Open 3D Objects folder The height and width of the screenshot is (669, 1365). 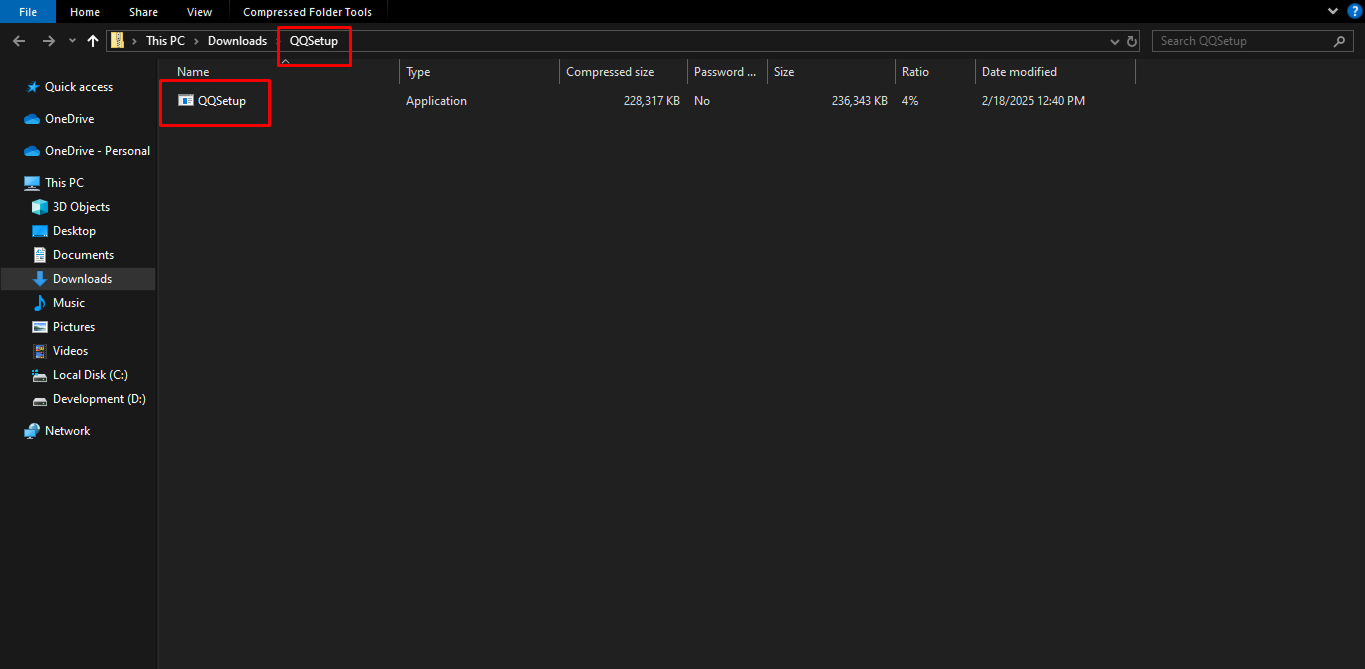[x=81, y=207]
